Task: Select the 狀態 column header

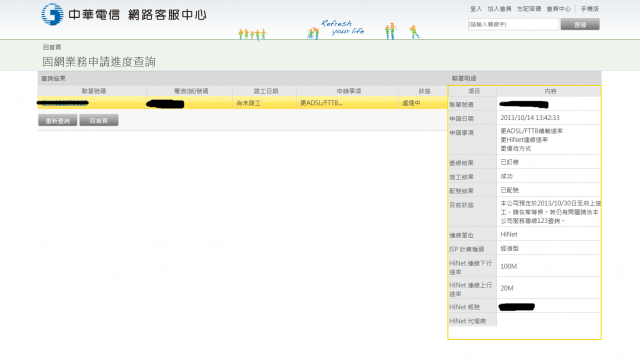Action: [424, 91]
